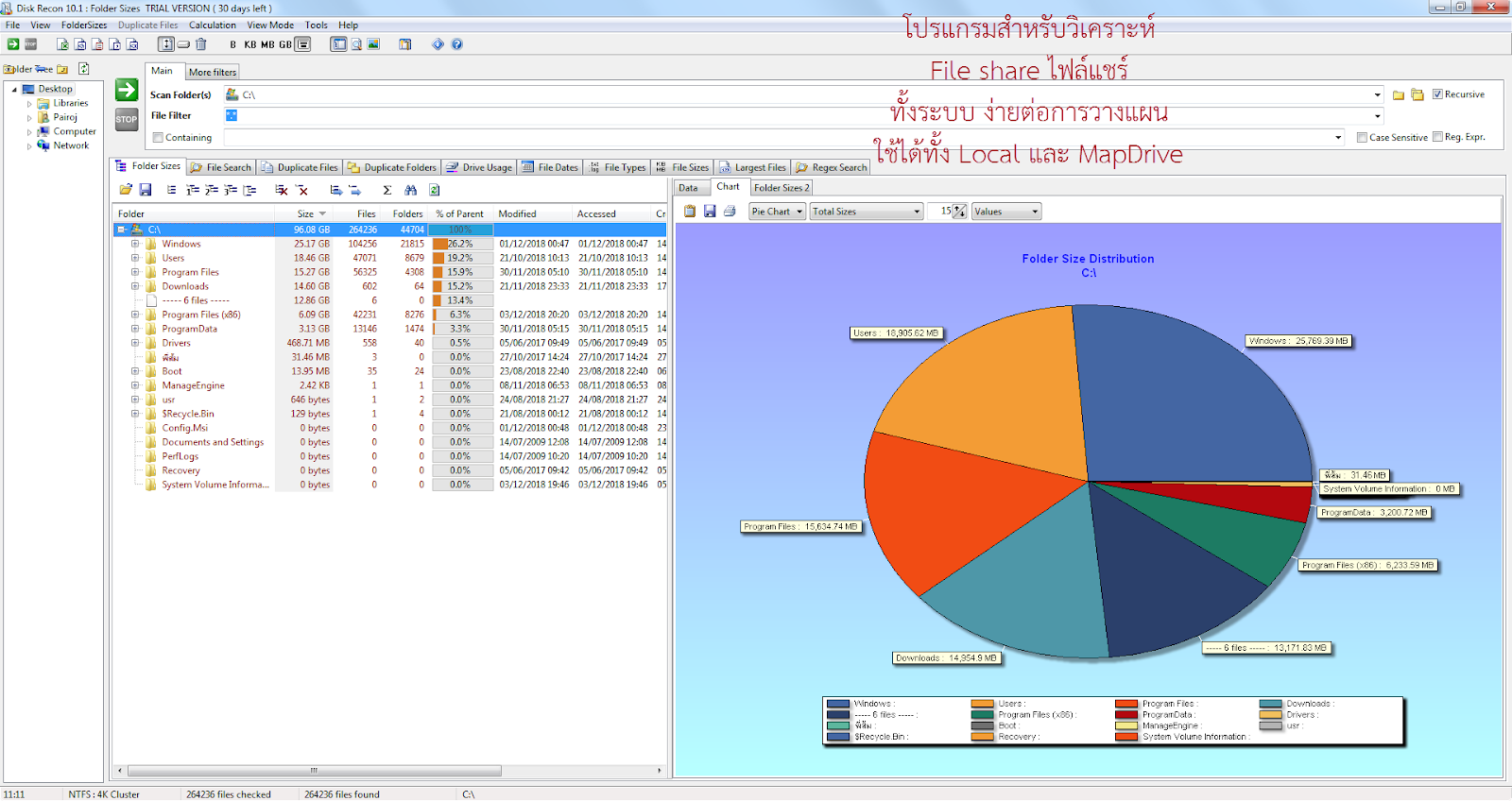This screenshot has height=801, width=1512.
Task: Click the green refresh icon in Folder Sizes toolbar
Action: coord(435,190)
